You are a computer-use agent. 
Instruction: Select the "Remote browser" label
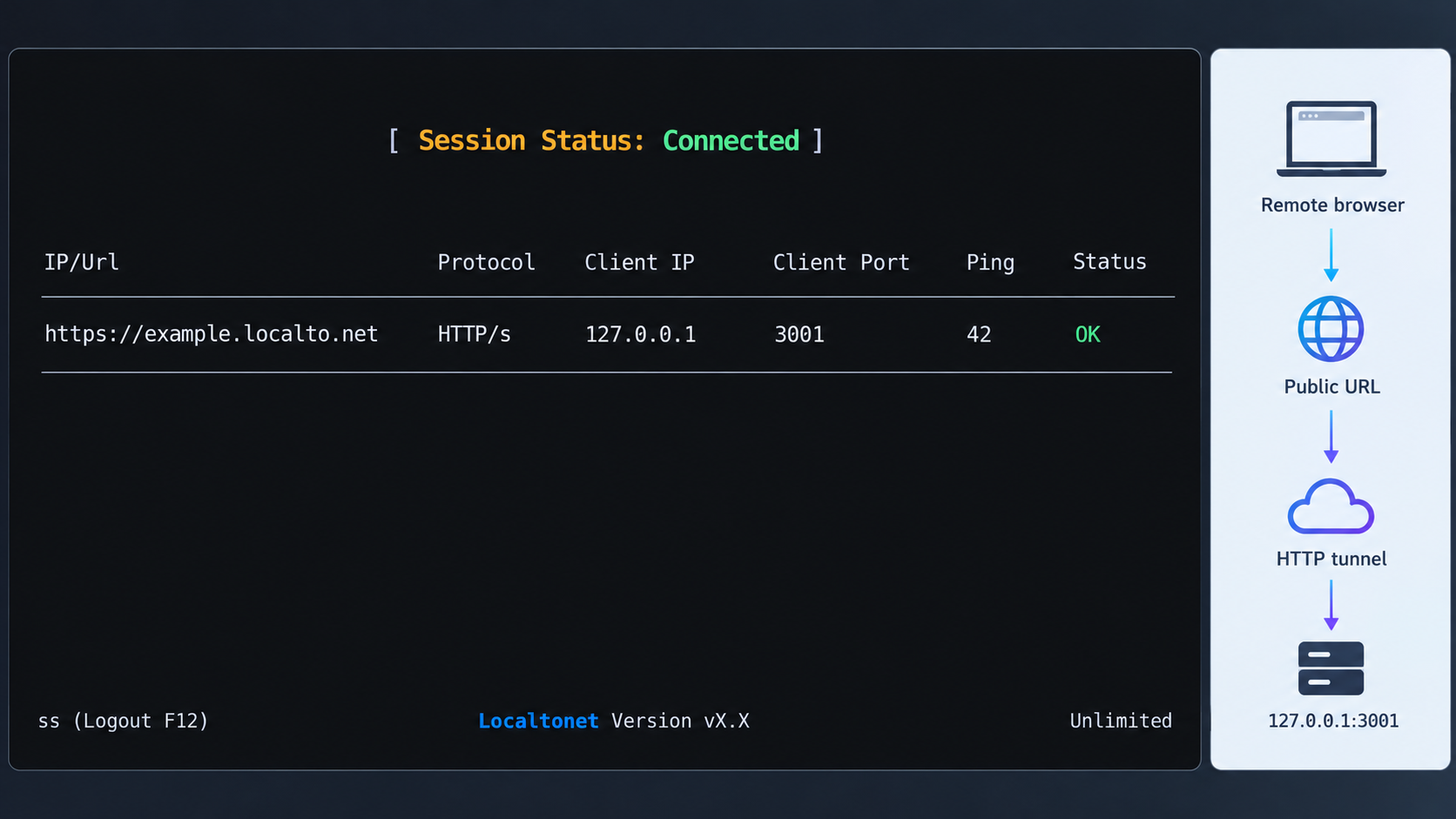1332,205
